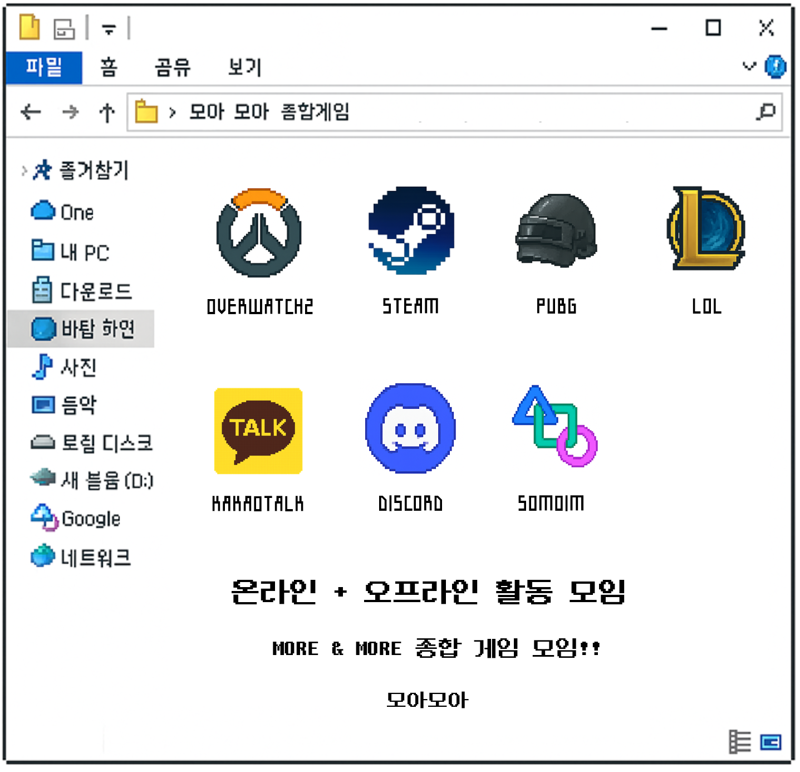Open the LOL icon

pos(706,229)
